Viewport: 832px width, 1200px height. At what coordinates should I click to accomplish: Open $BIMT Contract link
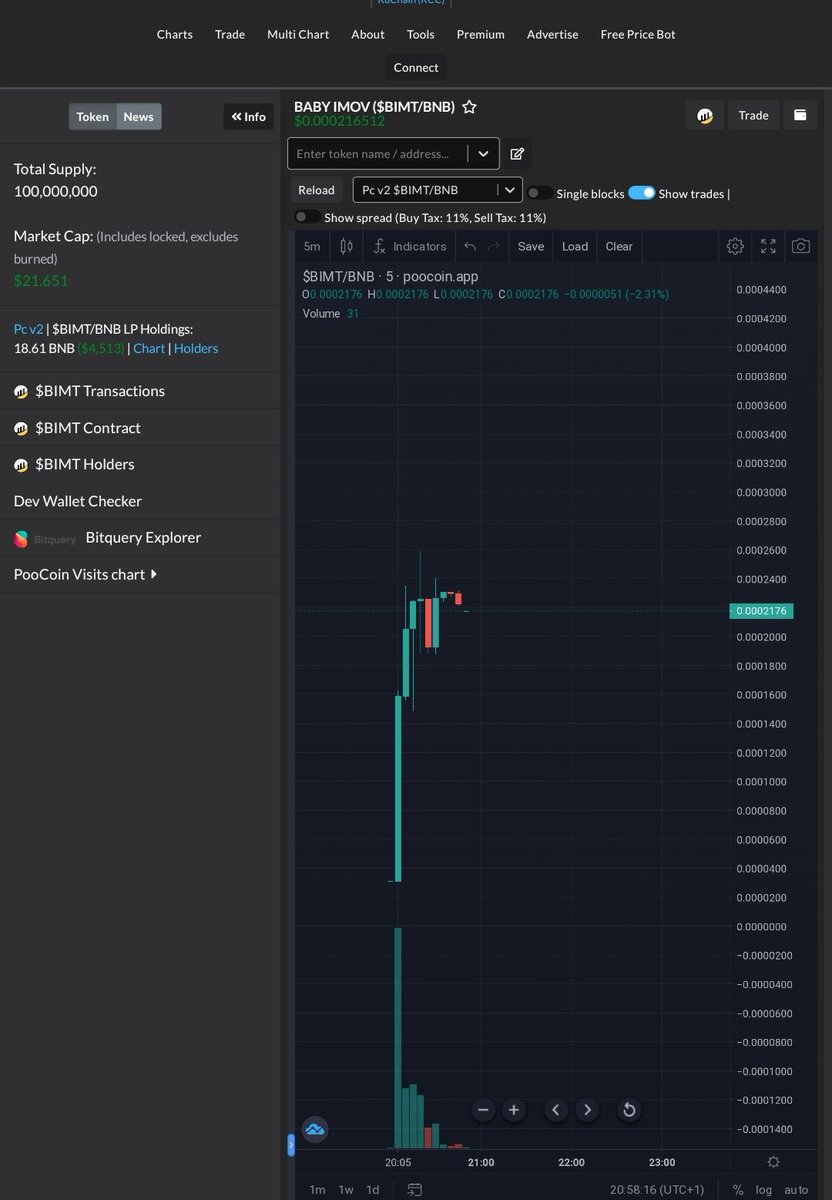88,428
